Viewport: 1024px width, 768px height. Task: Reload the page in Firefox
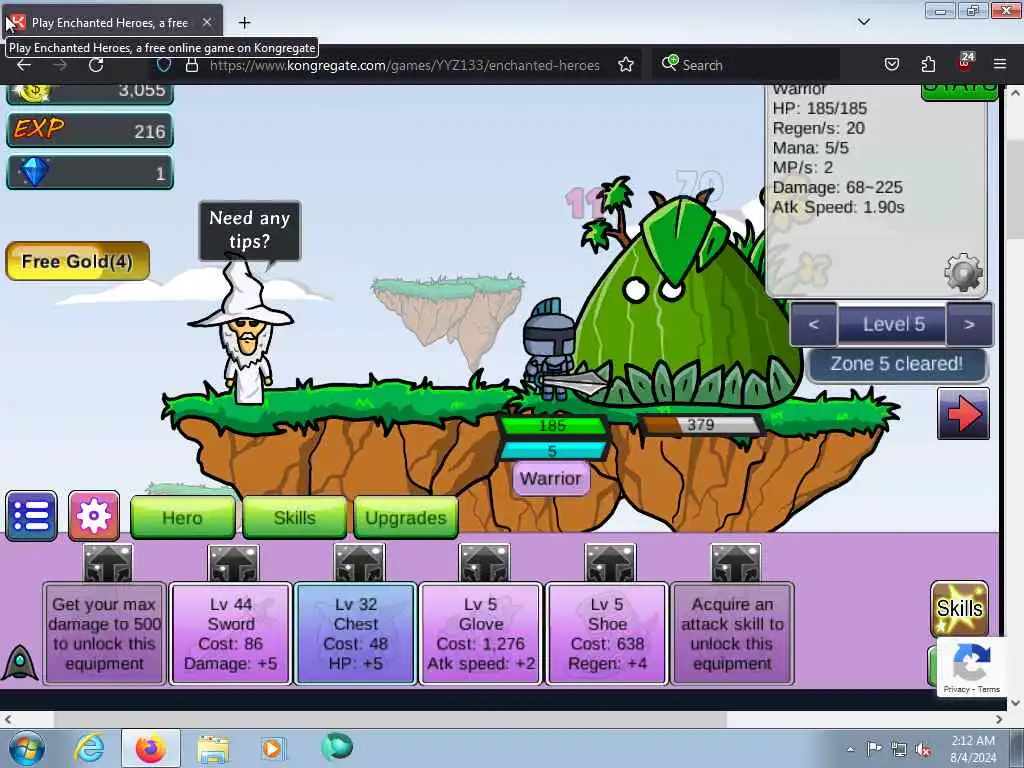click(96, 65)
